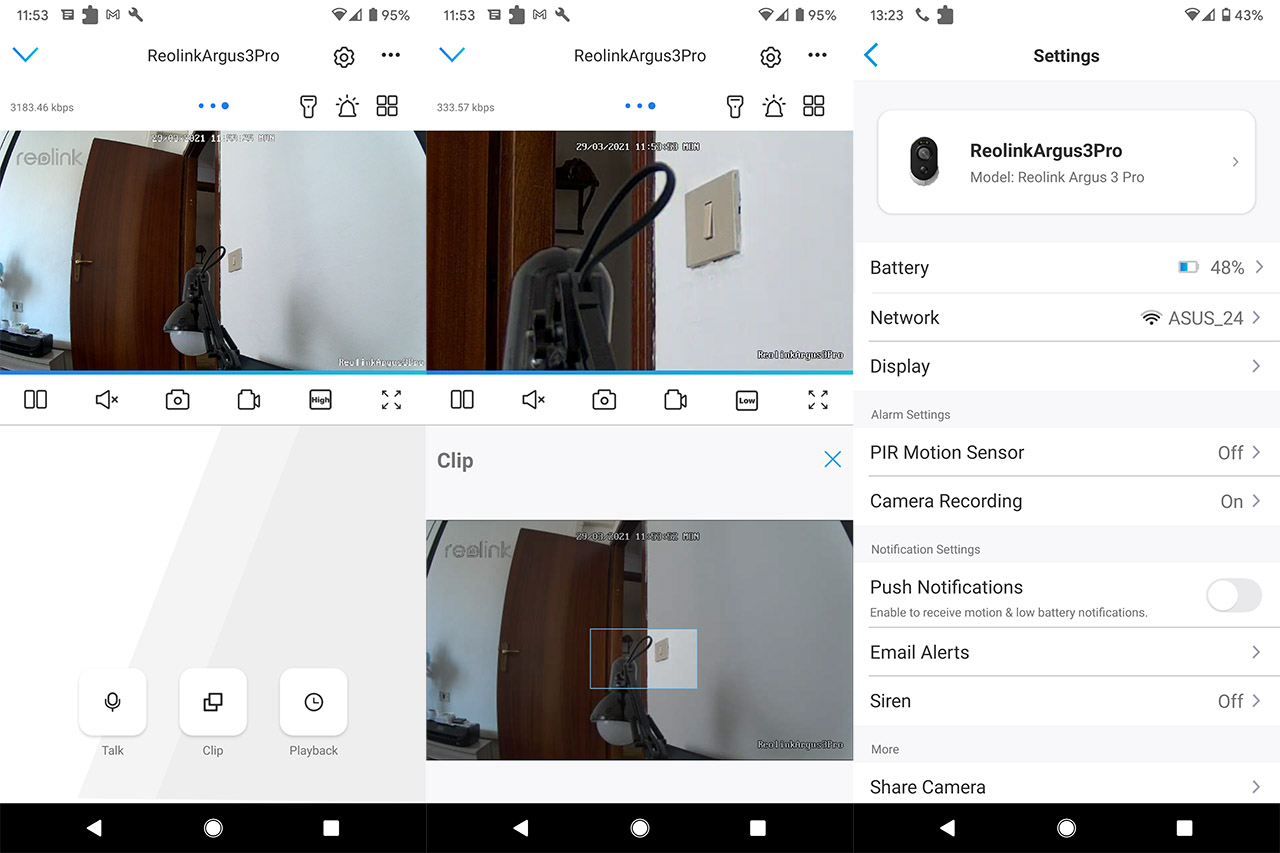Viewport: 1280px width, 853px height.
Task: Open PIR Motion Sensor settings
Action: [x=1067, y=452]
